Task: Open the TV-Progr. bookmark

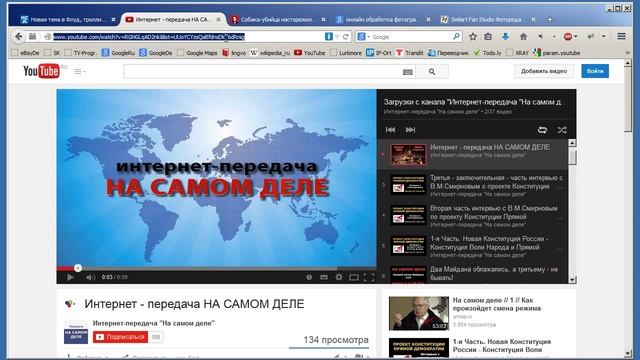Action: coord(80,53)
